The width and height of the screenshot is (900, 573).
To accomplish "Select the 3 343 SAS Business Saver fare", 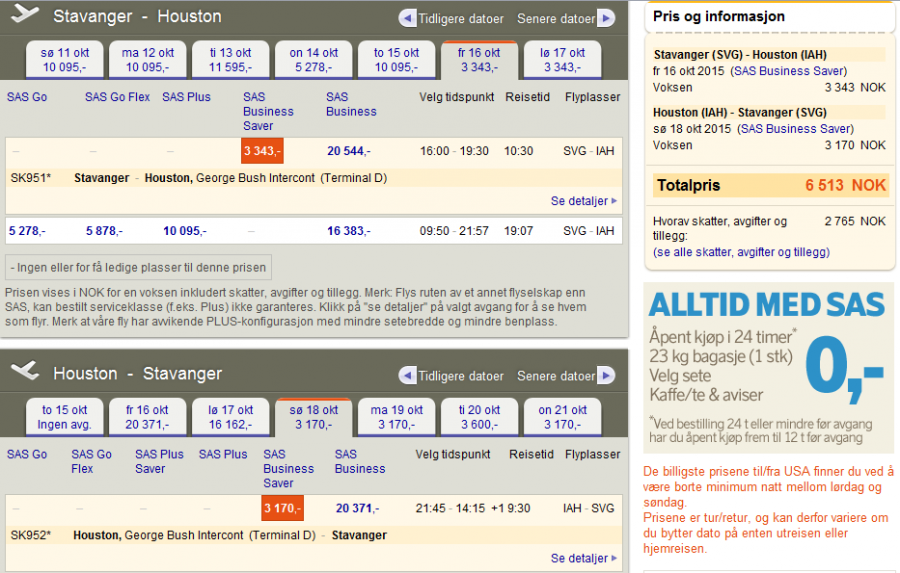I will [x=263, y=151].
